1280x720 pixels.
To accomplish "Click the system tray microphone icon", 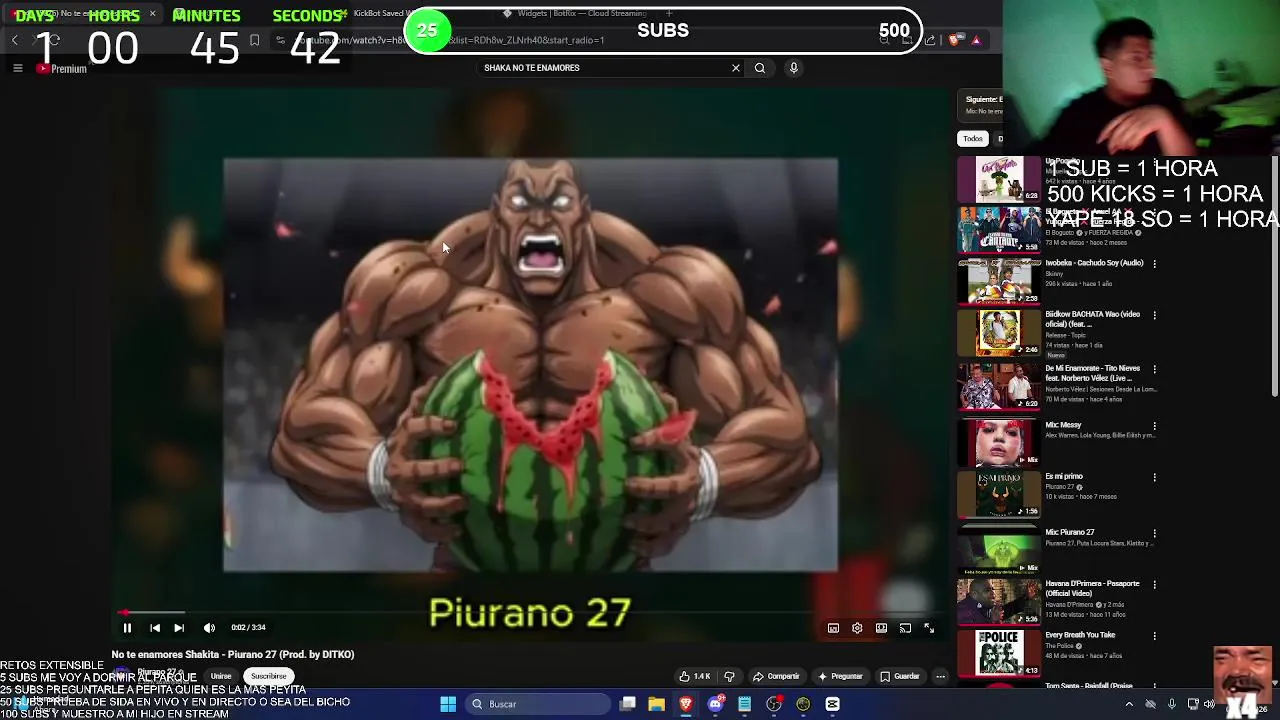I will click(1172, 704).
